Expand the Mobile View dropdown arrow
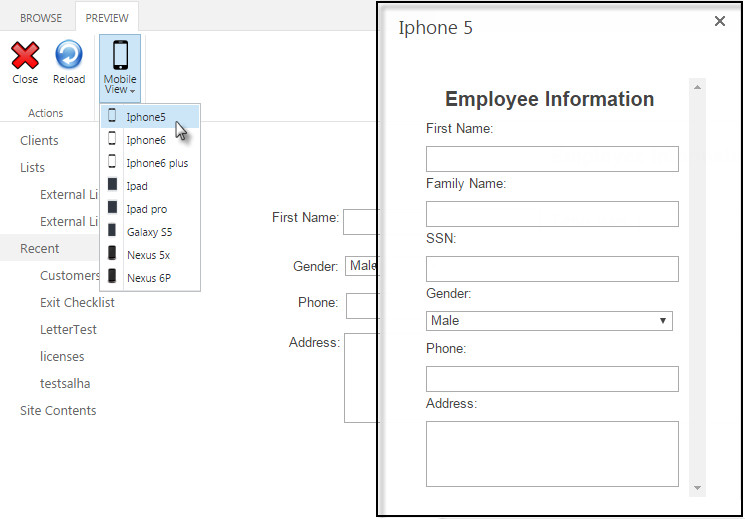The height and width of the screenshot is (519, 745). tap(132, 91)
